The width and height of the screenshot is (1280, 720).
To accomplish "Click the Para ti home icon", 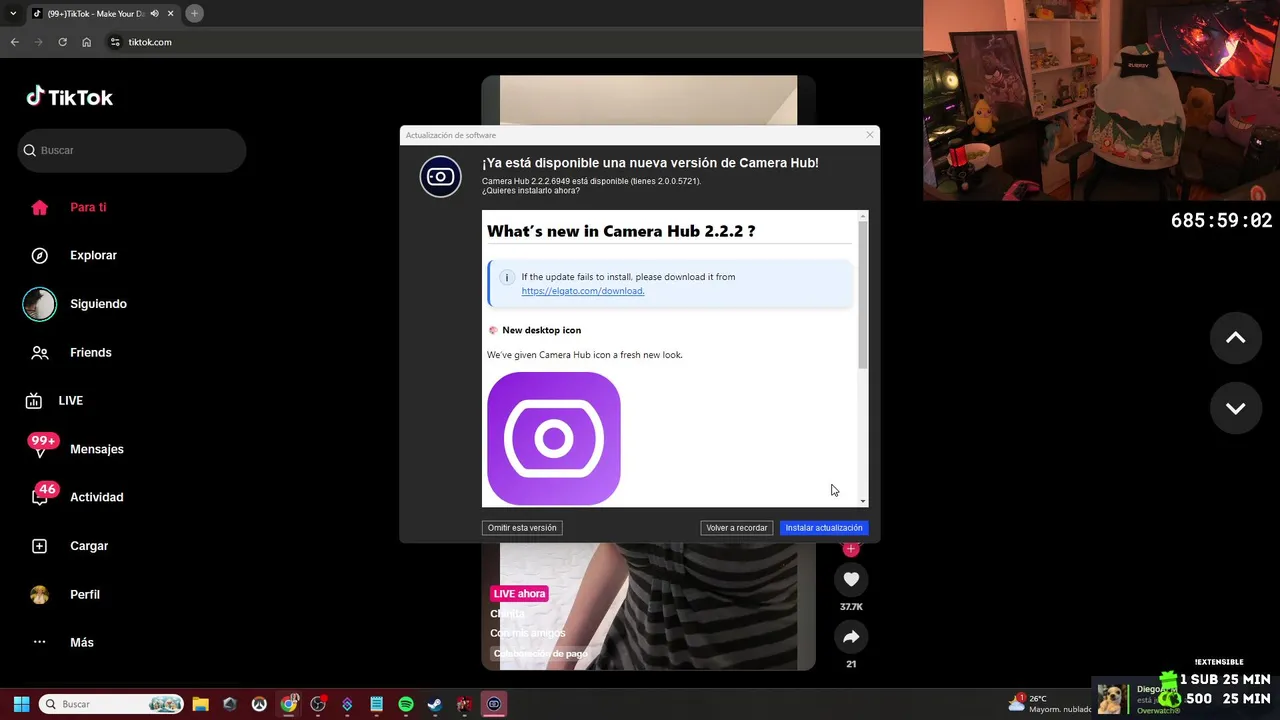I will (40, 207).
